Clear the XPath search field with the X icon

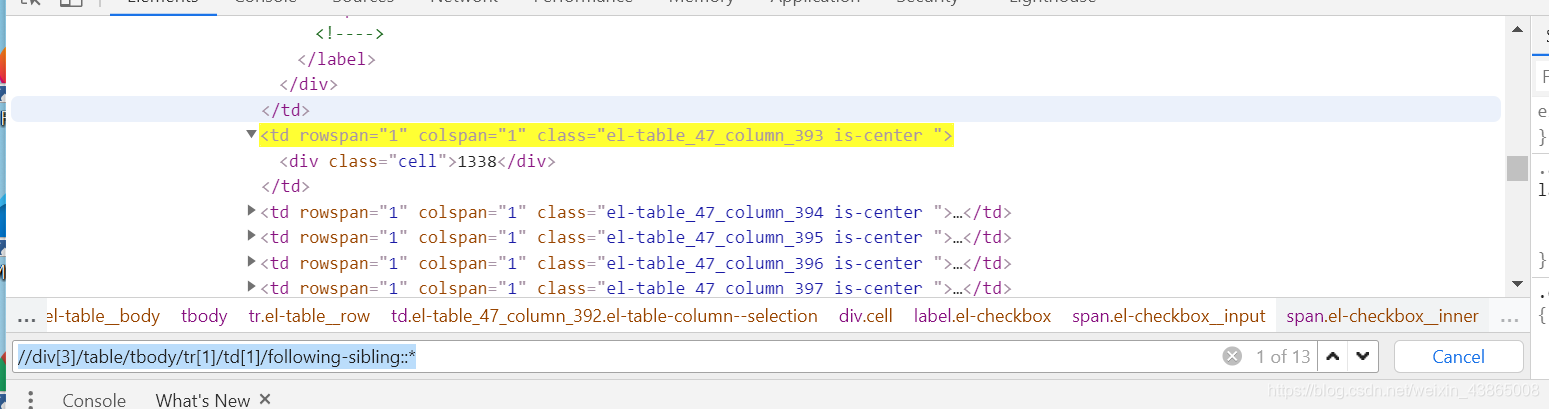(1232, 357)
